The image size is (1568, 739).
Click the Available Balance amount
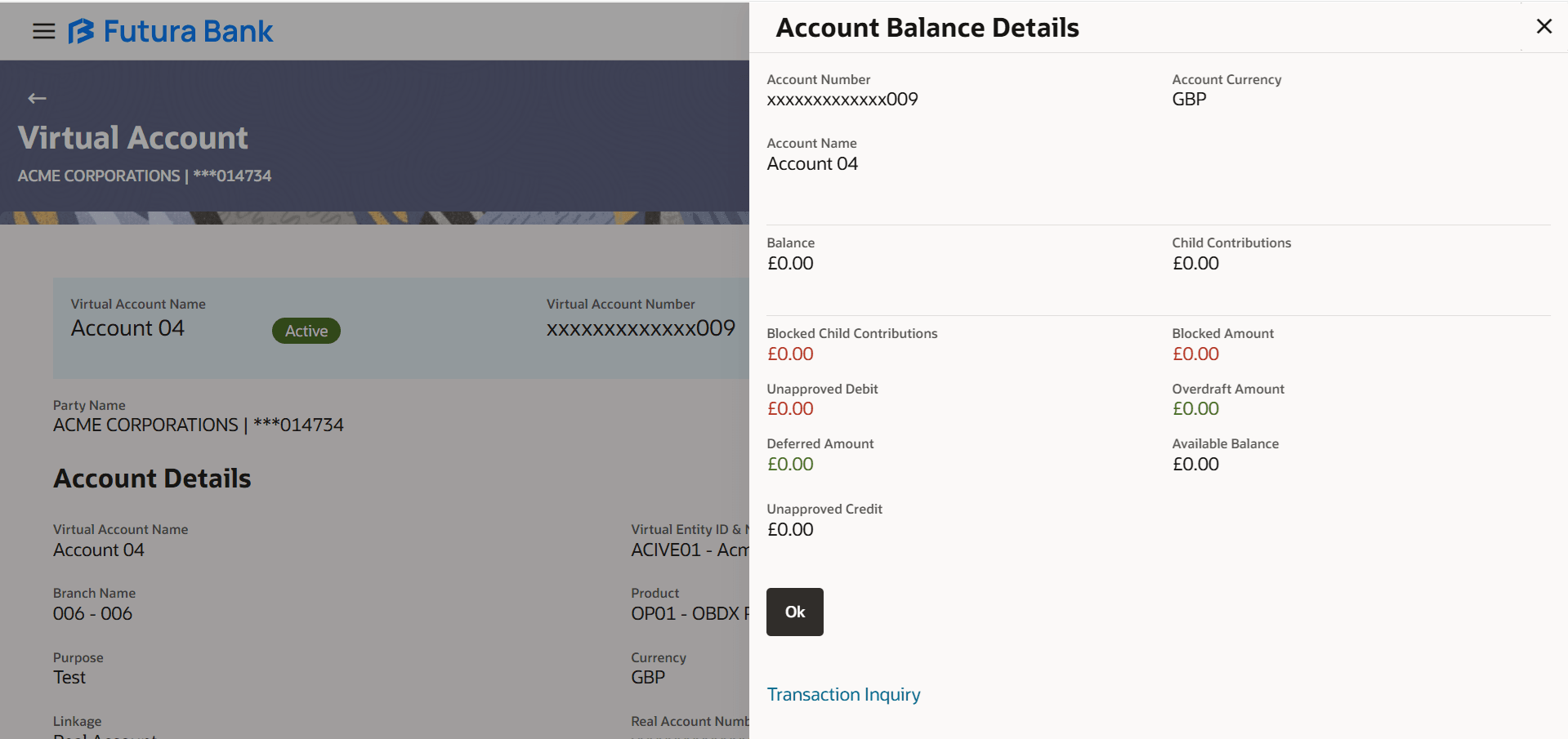[x=1195, y=465]
